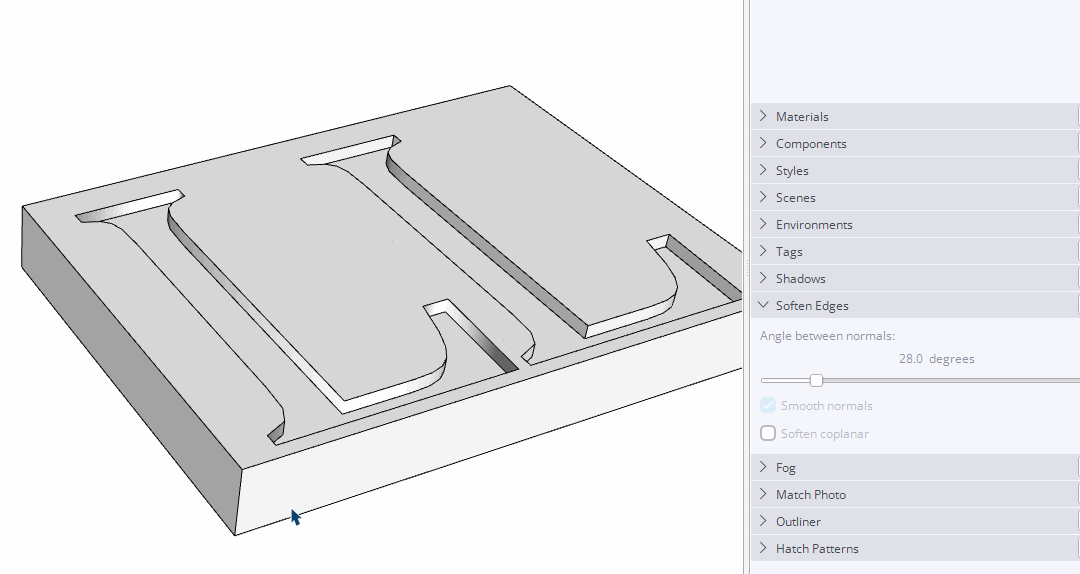This screenshot has width=1080, height=574.
Task: Expand the Components panel
Action: coord(915,143)
